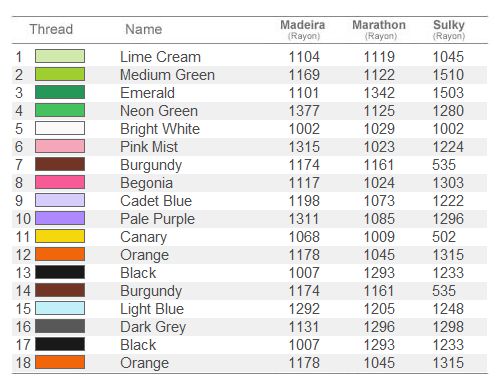This screenshot has height=384, width=500.
Task: Pick the Pink Mist thread swatch
Action: tap(60, 146)
